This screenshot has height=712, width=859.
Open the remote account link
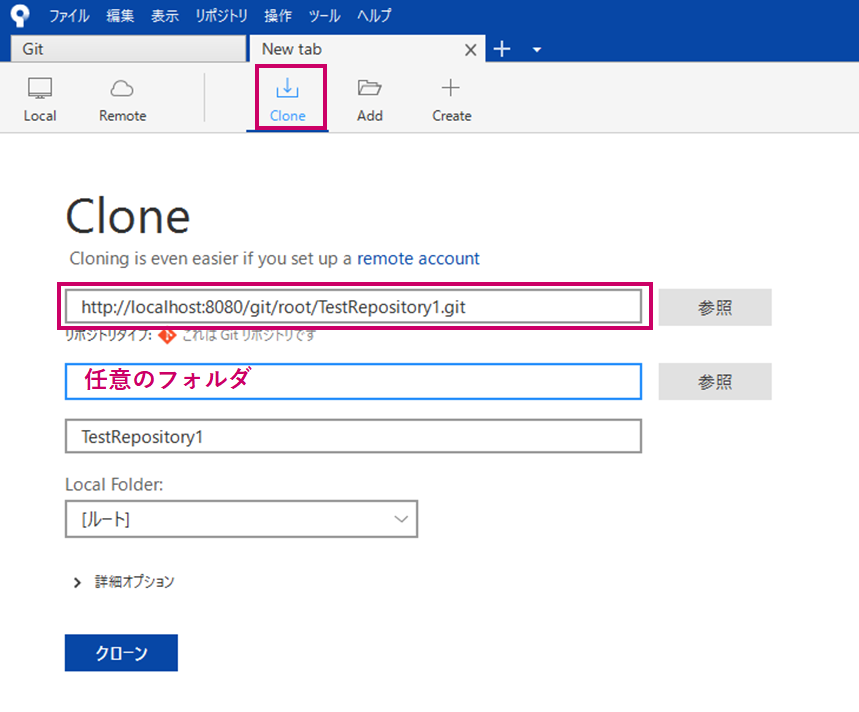pyautogui.click(x=418, y=258)
